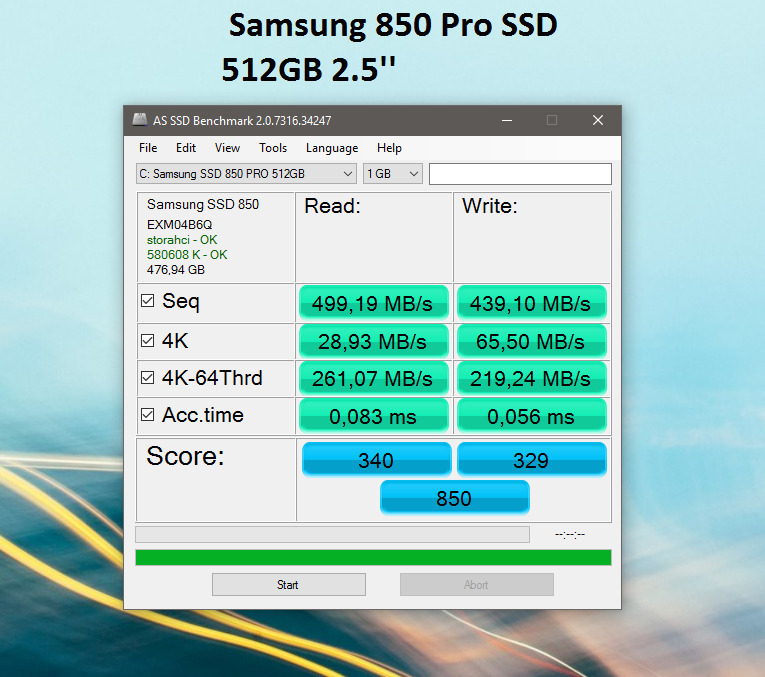The height and width of the screenshot is (677, 765).
Task: Click the Samsung SSD 850 device name
Action: [x=203, y=204]
